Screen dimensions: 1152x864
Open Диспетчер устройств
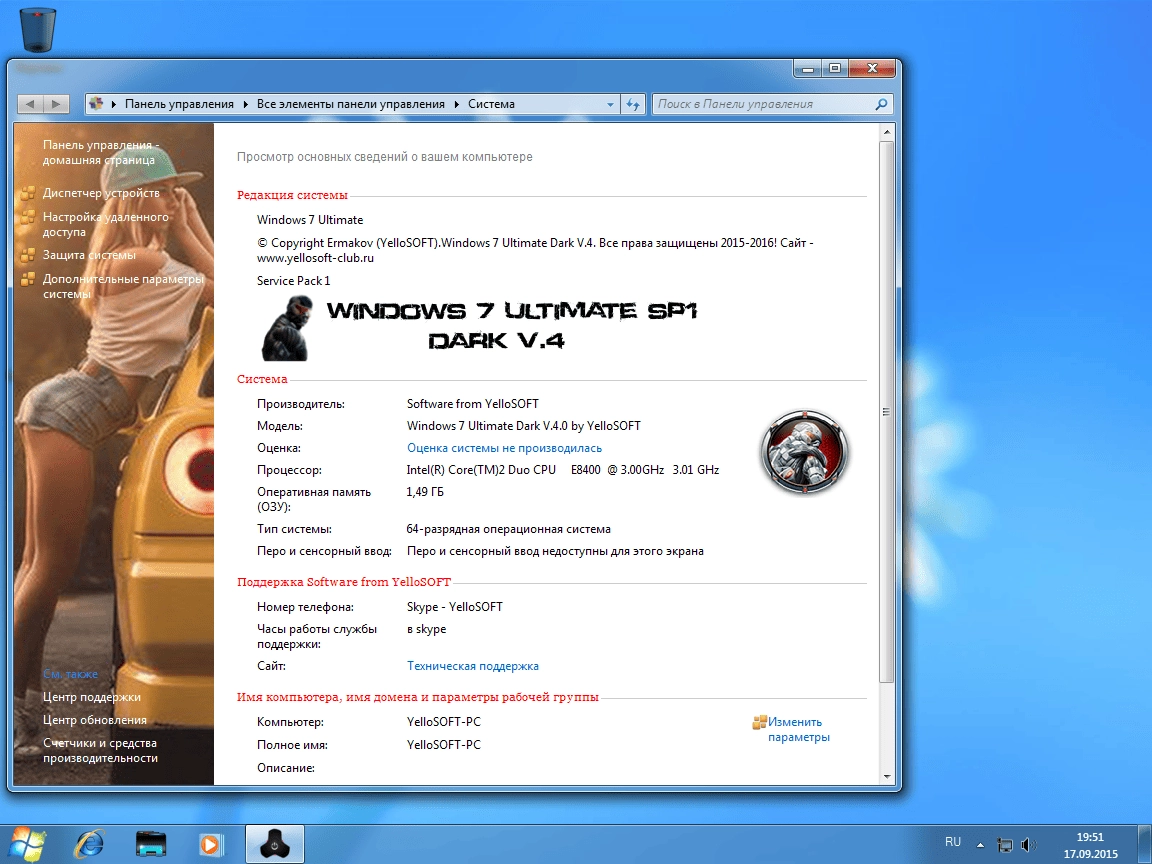tap(101, 193)
